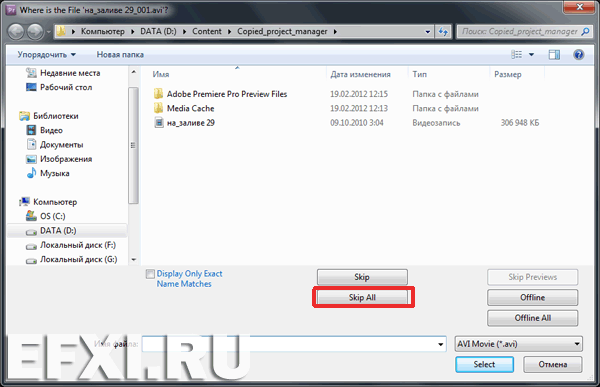600x387 pixels.
Task: Enable Display Only Exact Name Matches checkbox
Action: tap(150, 274)
